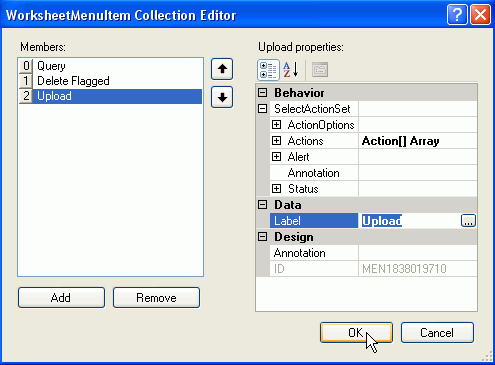This screenshot has height=365, width=495.
Task: Collapse the Design category
Action: click(x=263, y=237)
